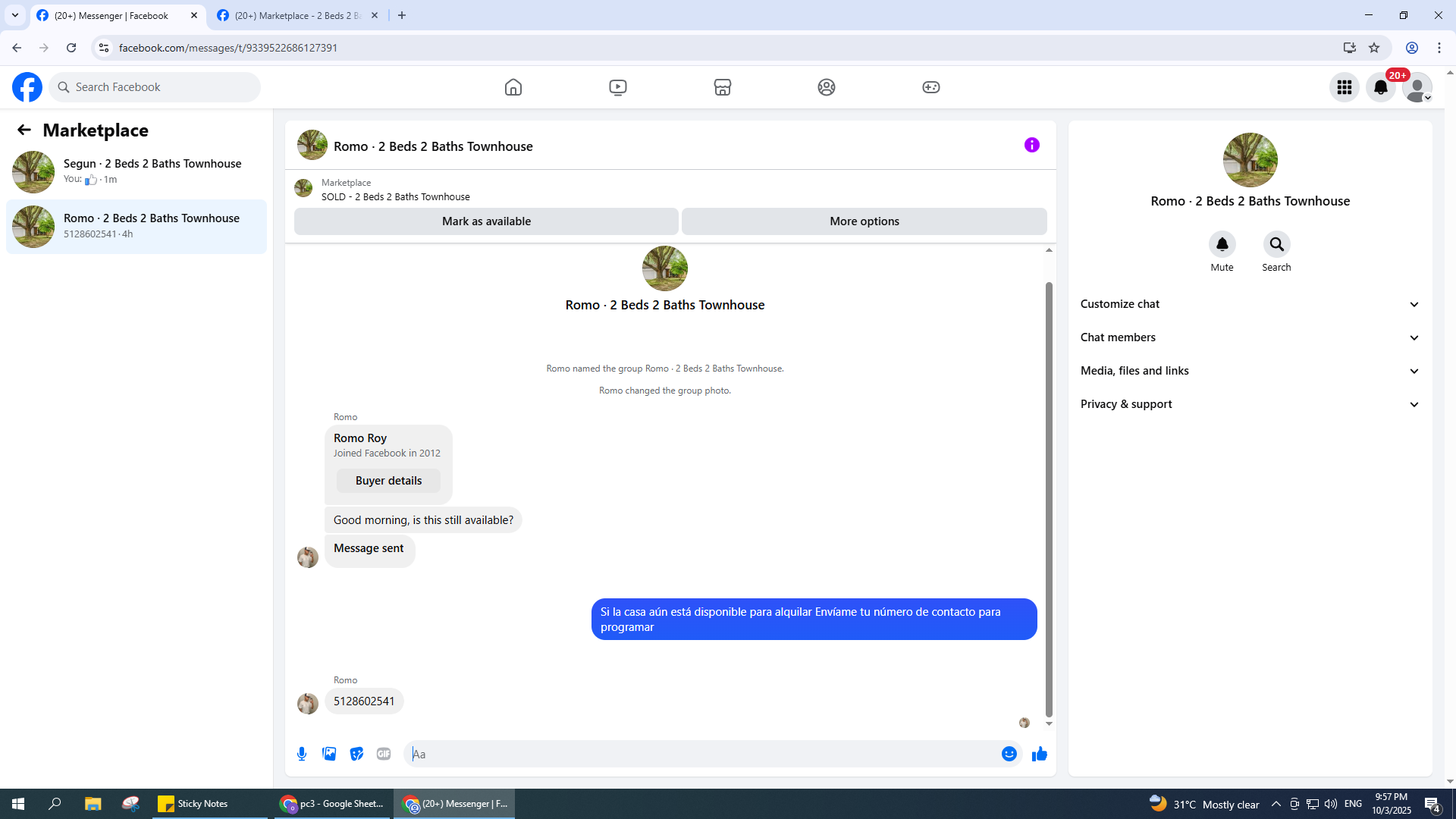Reload the page in the browser
The image size is (1456, 819).
tap(71, 48)
